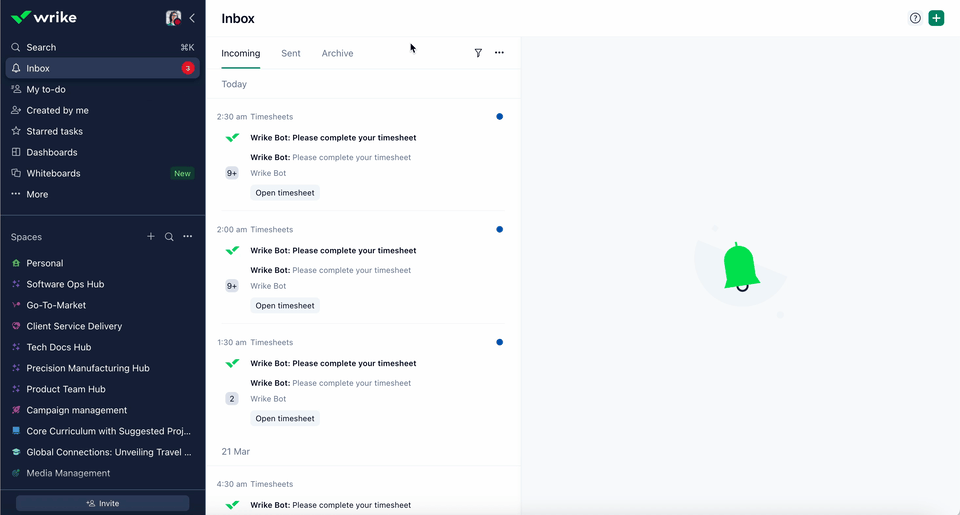Open inbox more actions ellipsis menu

tap(499, 53)
